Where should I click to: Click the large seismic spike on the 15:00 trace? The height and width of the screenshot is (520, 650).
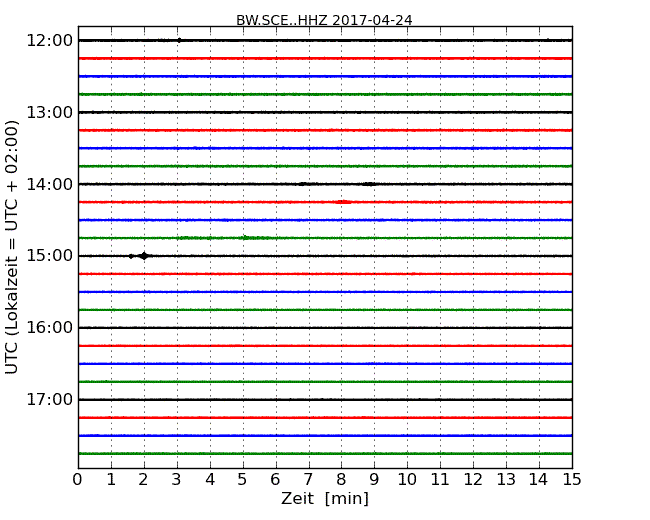pyautogui.click(x=144, y=256)
